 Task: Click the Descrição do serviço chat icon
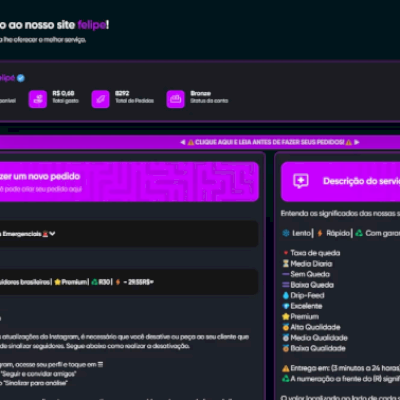click(301, 181)
